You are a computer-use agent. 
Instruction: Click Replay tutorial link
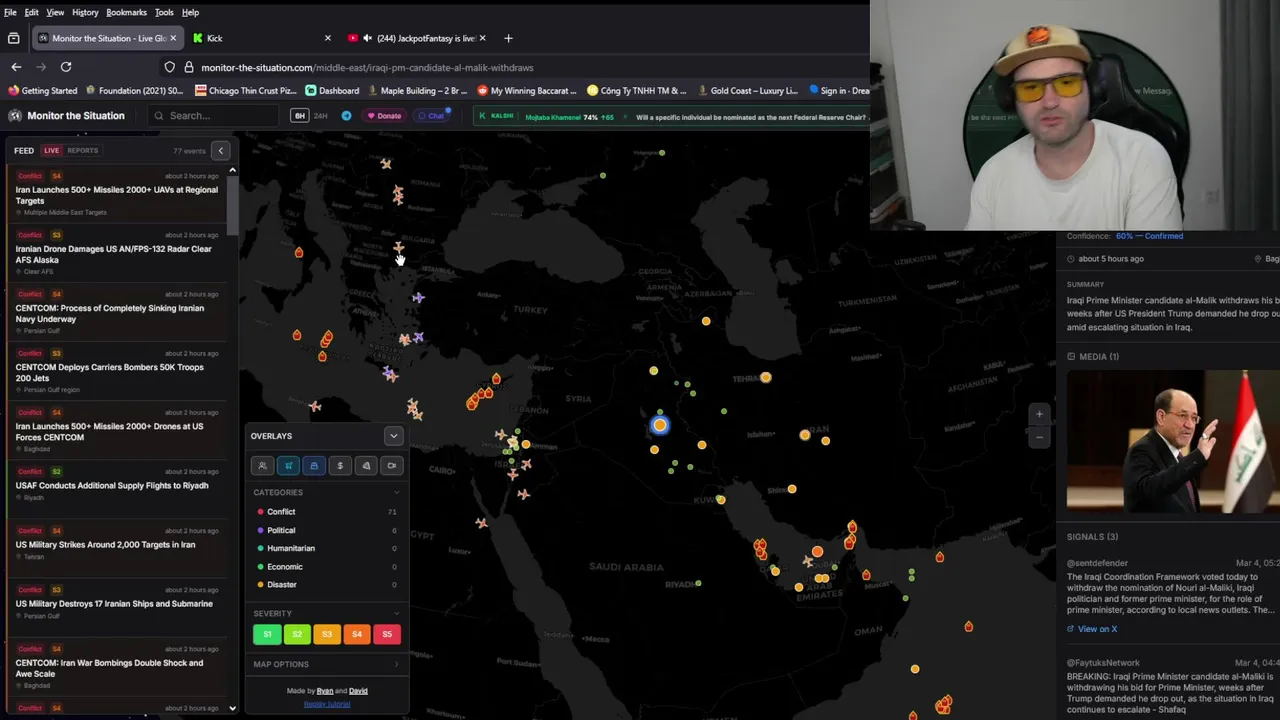[x=327, y=704]
